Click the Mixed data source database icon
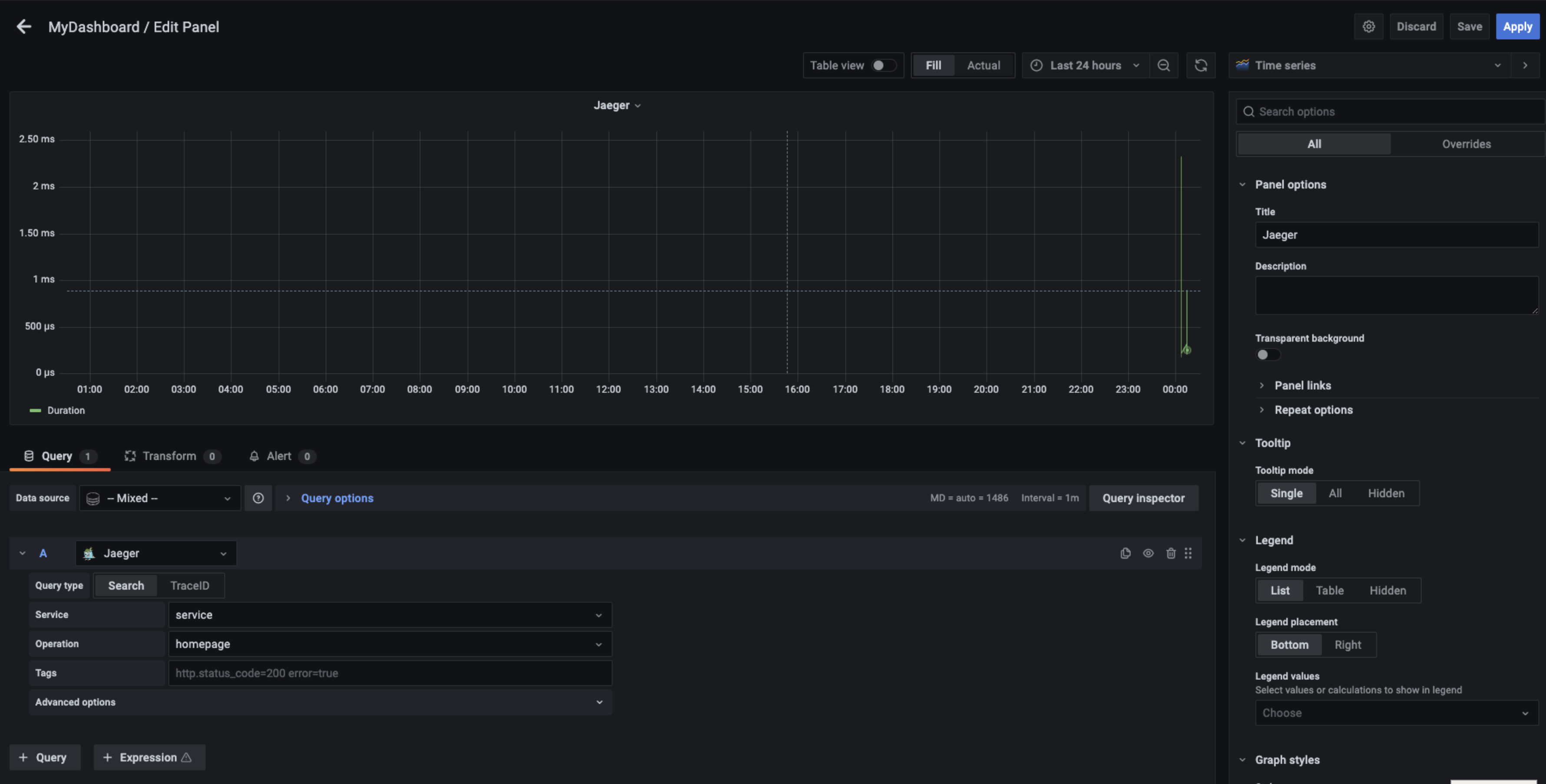This screenshot has height=784, width=1546. point(93,498)
